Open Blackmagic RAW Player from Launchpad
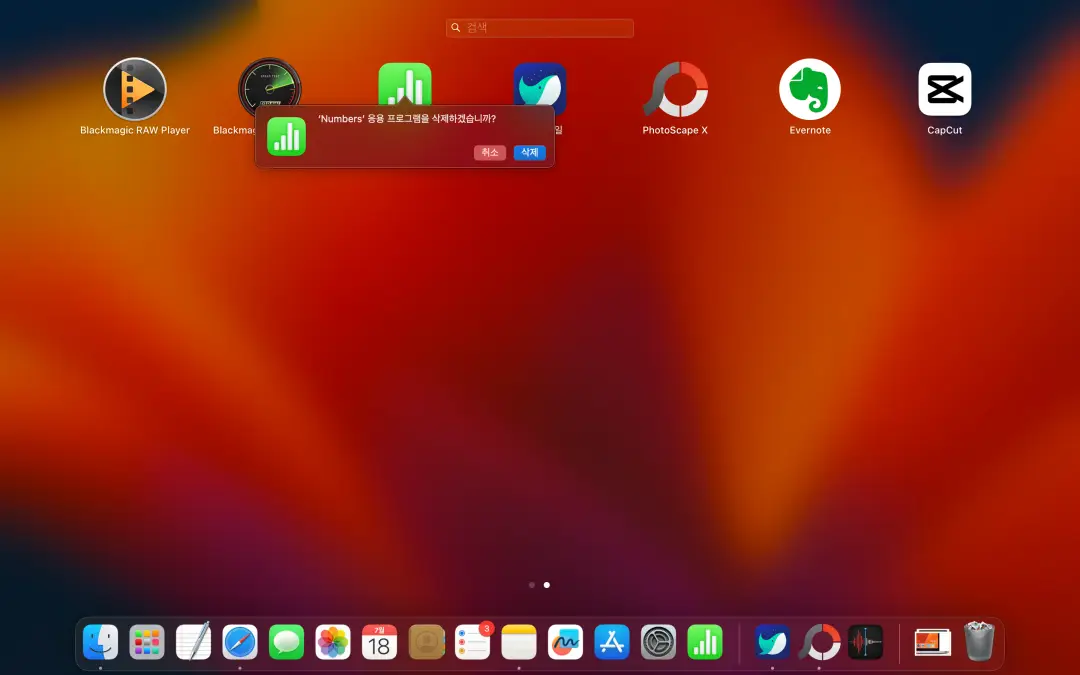This screenshot has height=675, width=1080. 135,90
